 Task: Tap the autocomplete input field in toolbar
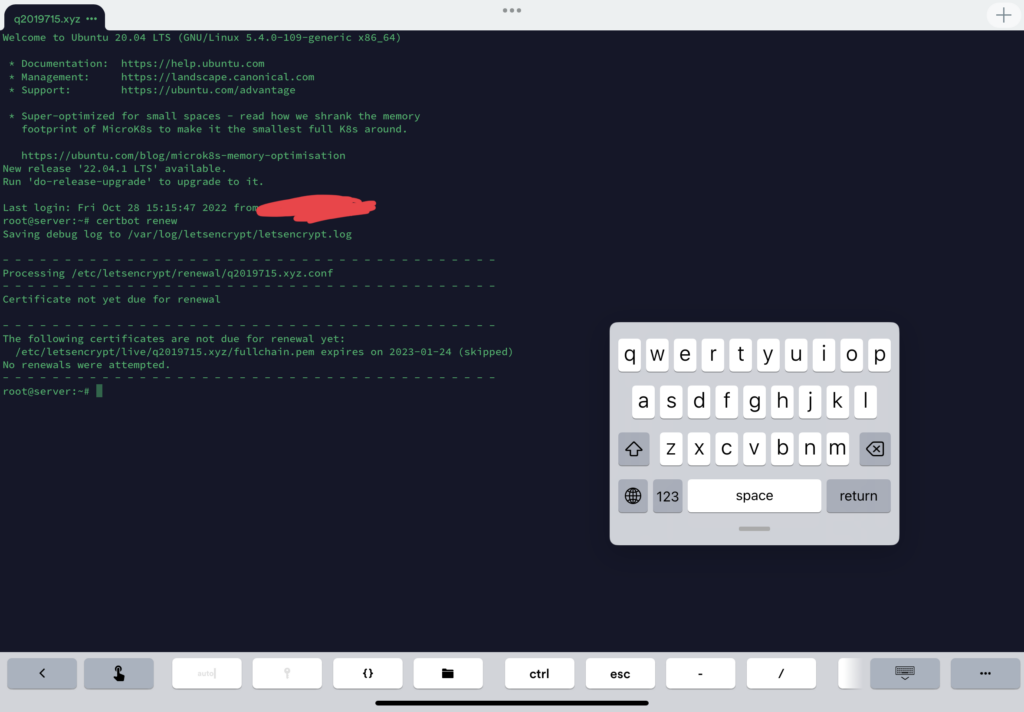click(207, 673)
